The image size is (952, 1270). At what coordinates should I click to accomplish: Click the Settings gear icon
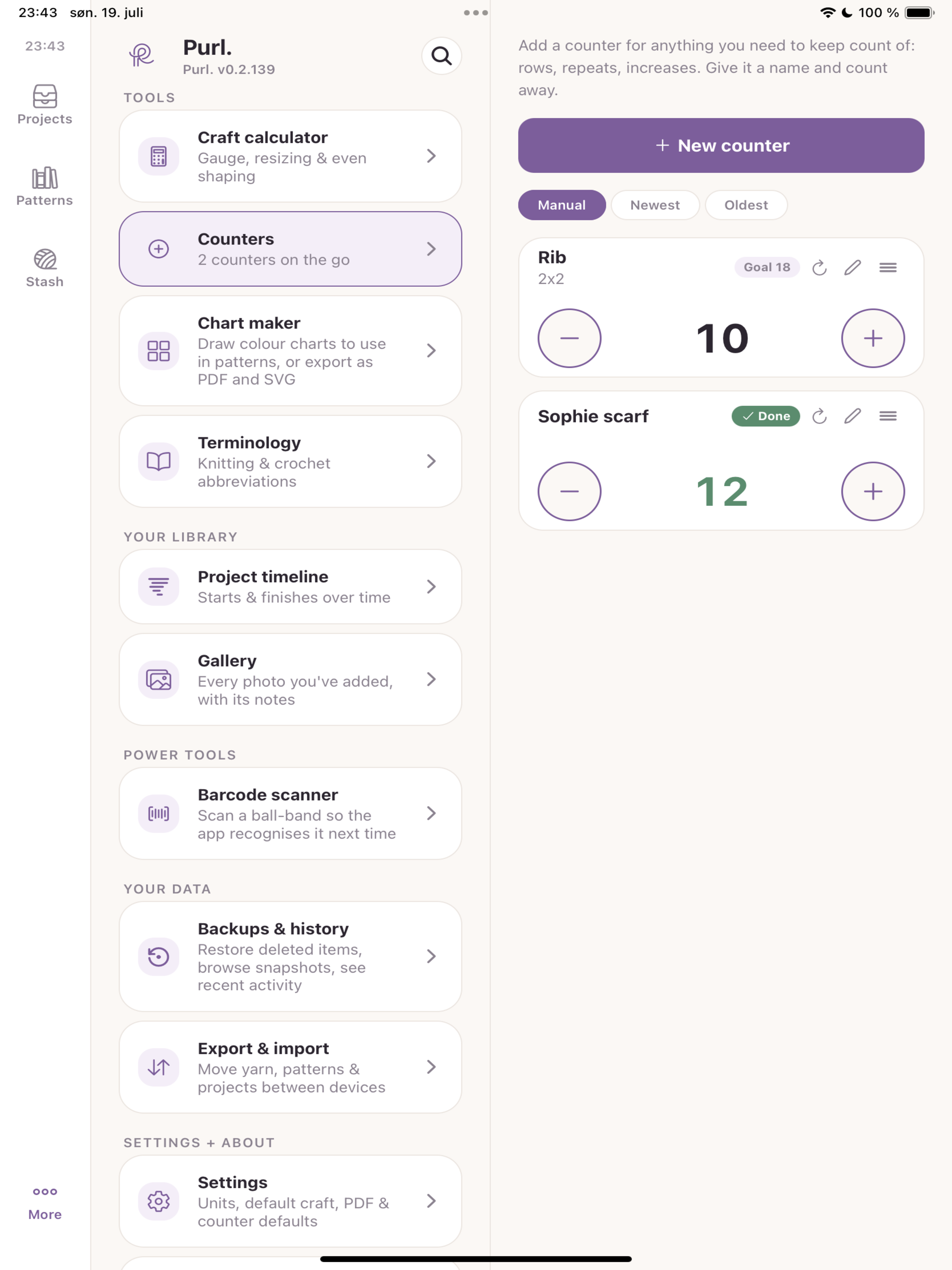click(x=159, y=1201)
